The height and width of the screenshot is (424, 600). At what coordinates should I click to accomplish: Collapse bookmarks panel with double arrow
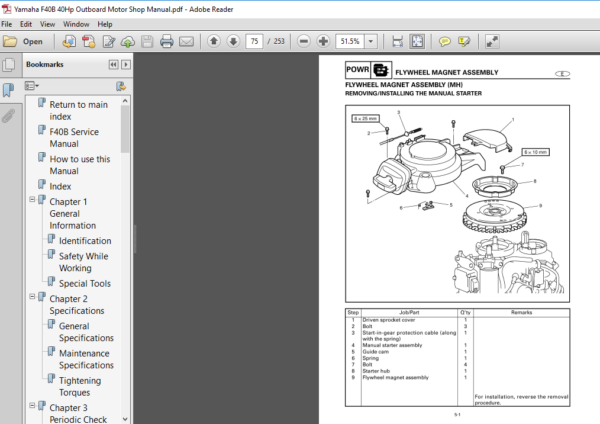[x=113, y=65]
